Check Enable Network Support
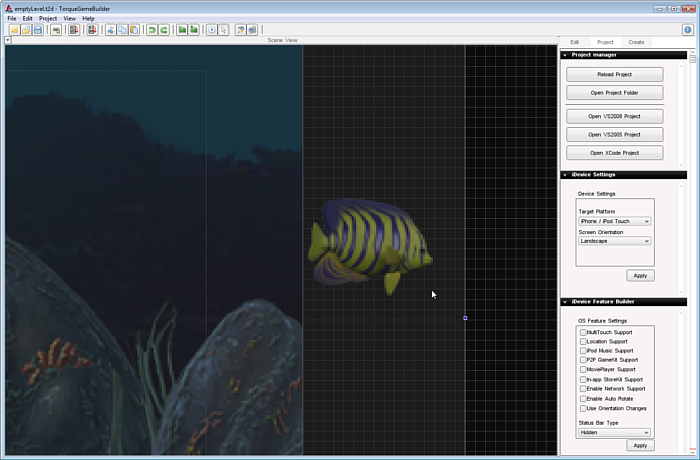Screen dimensions: 700x460 [583, 389]
